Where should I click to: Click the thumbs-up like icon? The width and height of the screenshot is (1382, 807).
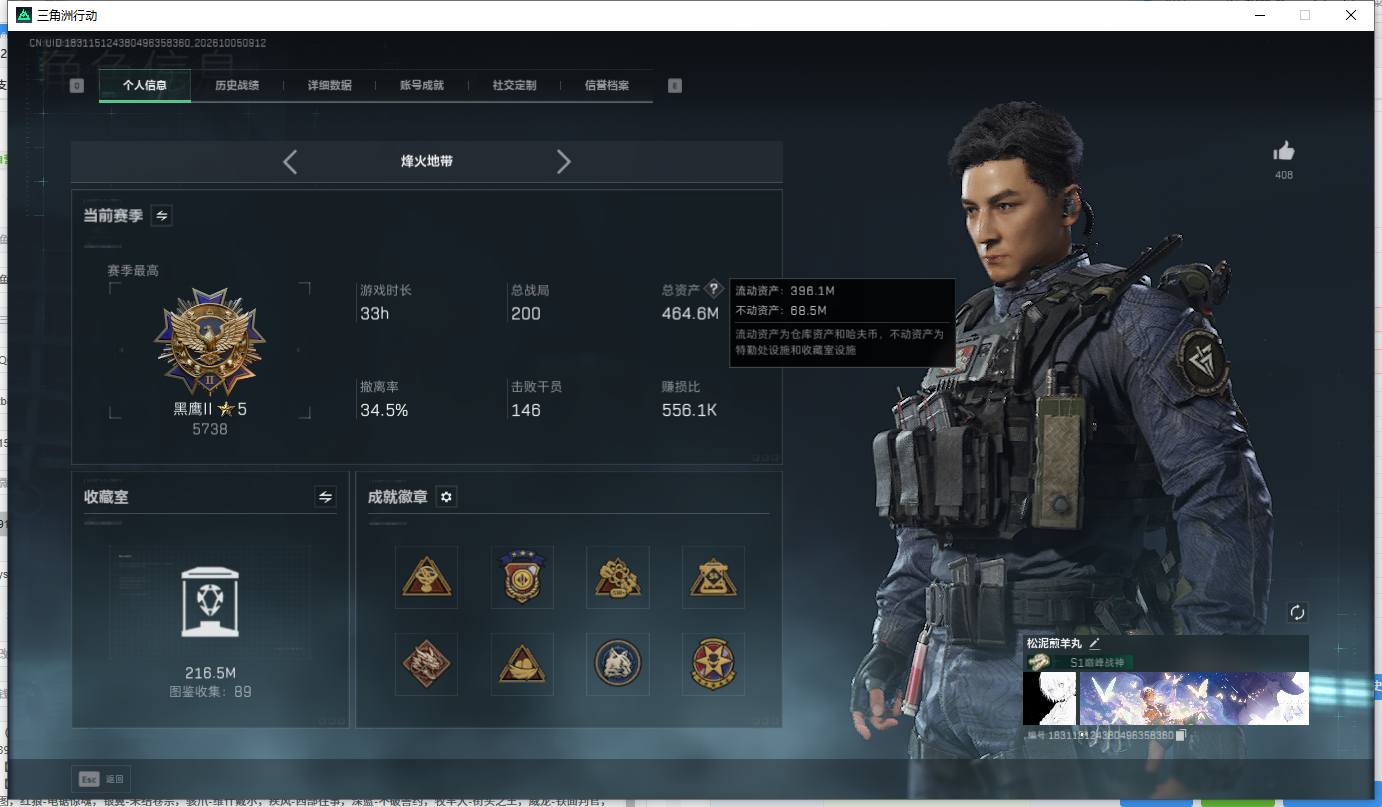click(x=1284, y=151)
